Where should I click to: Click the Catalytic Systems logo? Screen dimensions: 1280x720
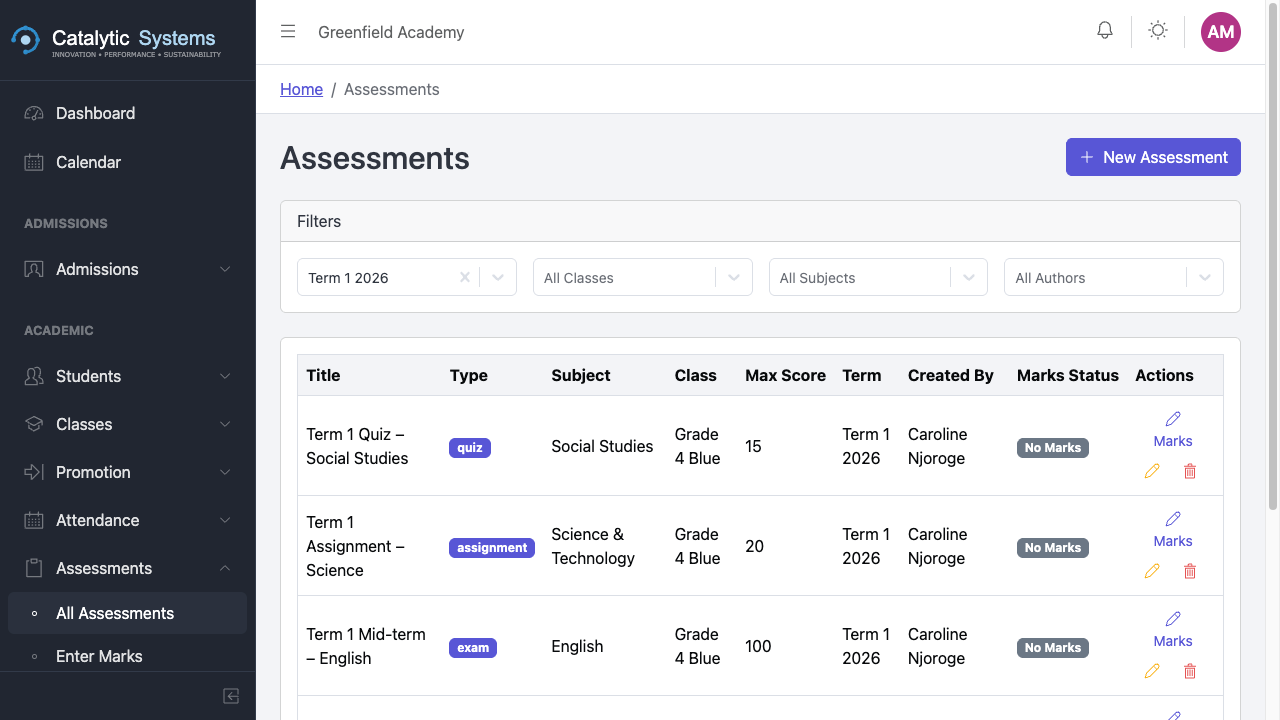pos(116,40)
